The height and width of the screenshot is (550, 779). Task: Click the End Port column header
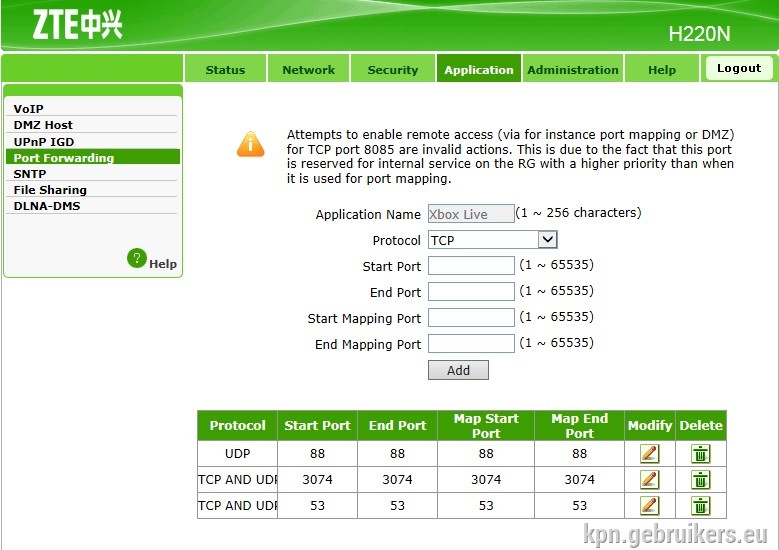[x=397, y=426]
